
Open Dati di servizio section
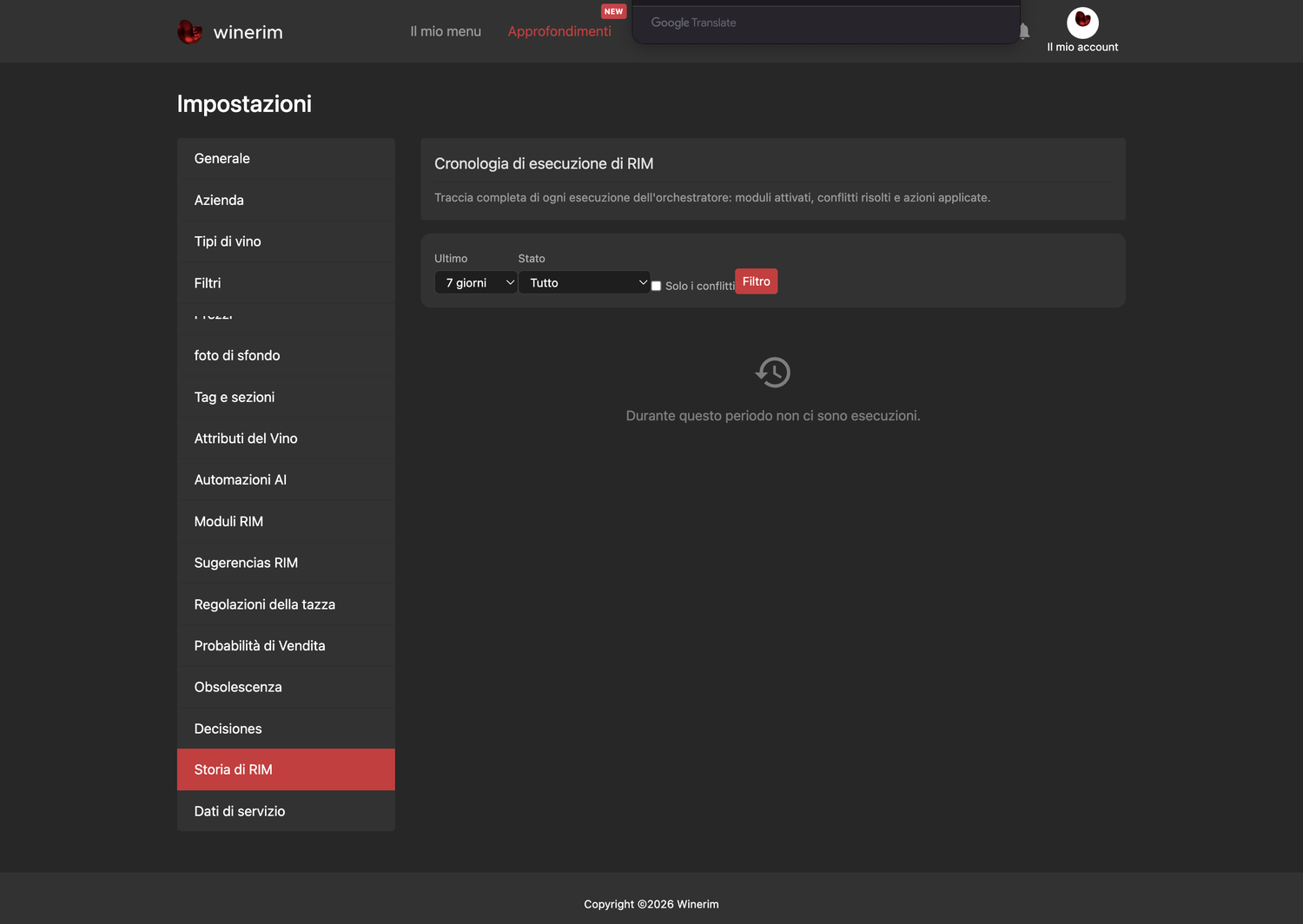[x=286, y=811]
